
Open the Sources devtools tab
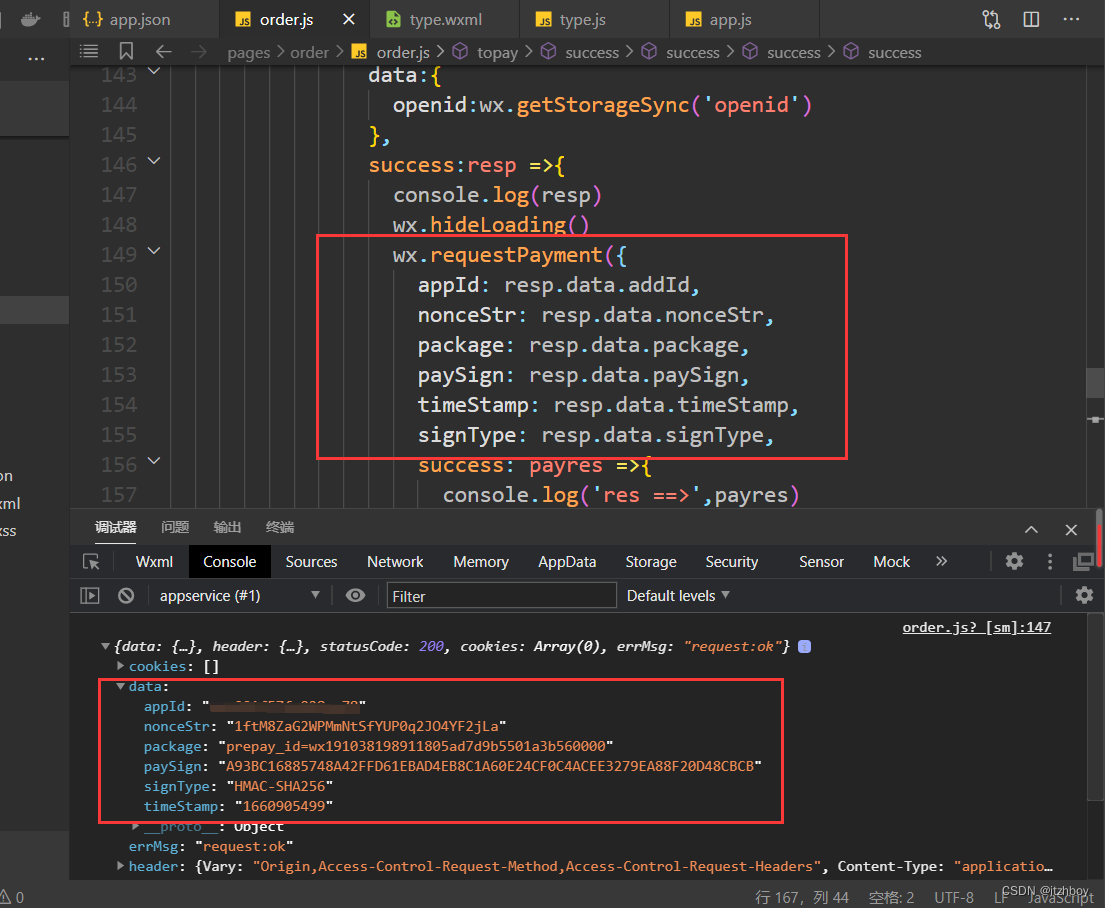click(x=311, y=562)
